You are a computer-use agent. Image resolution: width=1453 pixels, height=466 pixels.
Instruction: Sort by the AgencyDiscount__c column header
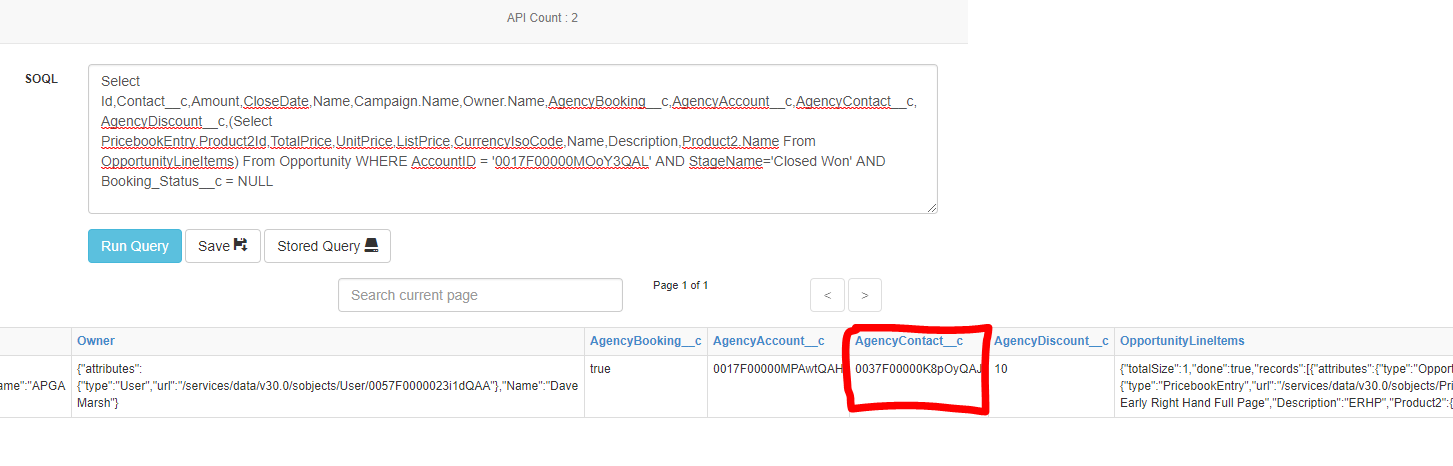click(x=1051, y=341)
